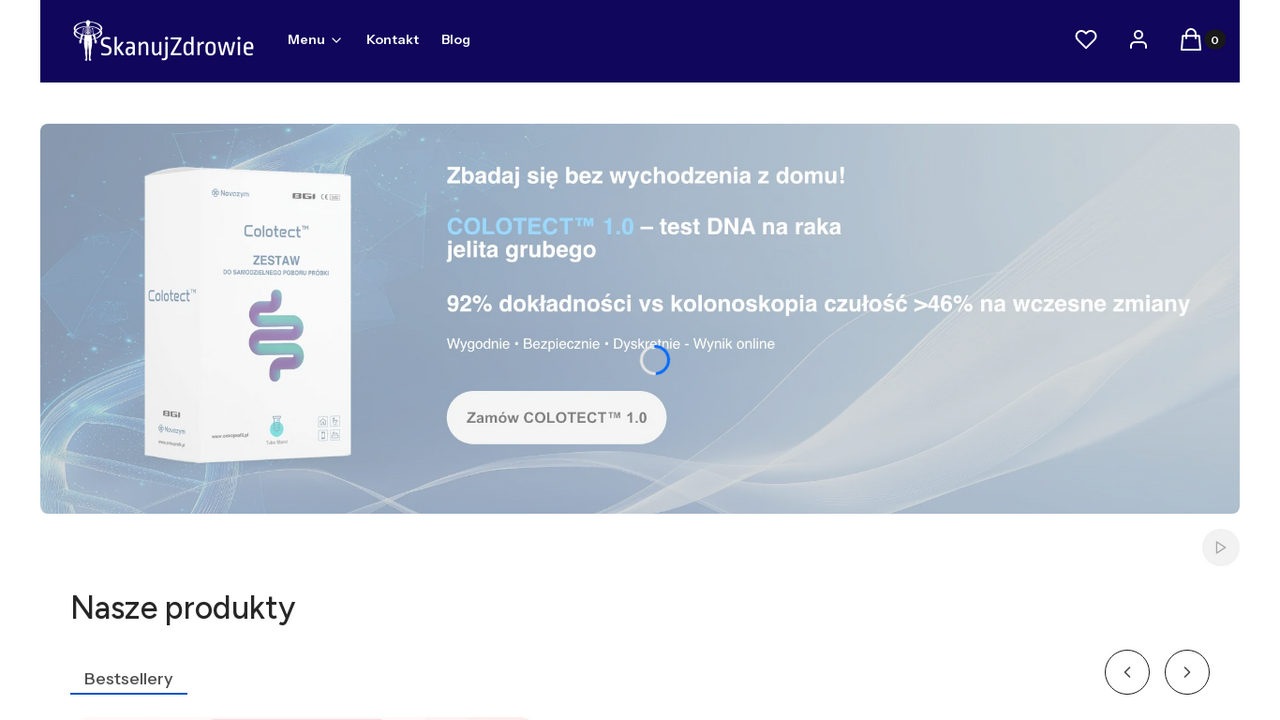Image resolution: width=1280 pixels, height=720 pixels.
Task: Open the shopping bag cart icon
Action: pyautogui.click(x=1190, y=40)
